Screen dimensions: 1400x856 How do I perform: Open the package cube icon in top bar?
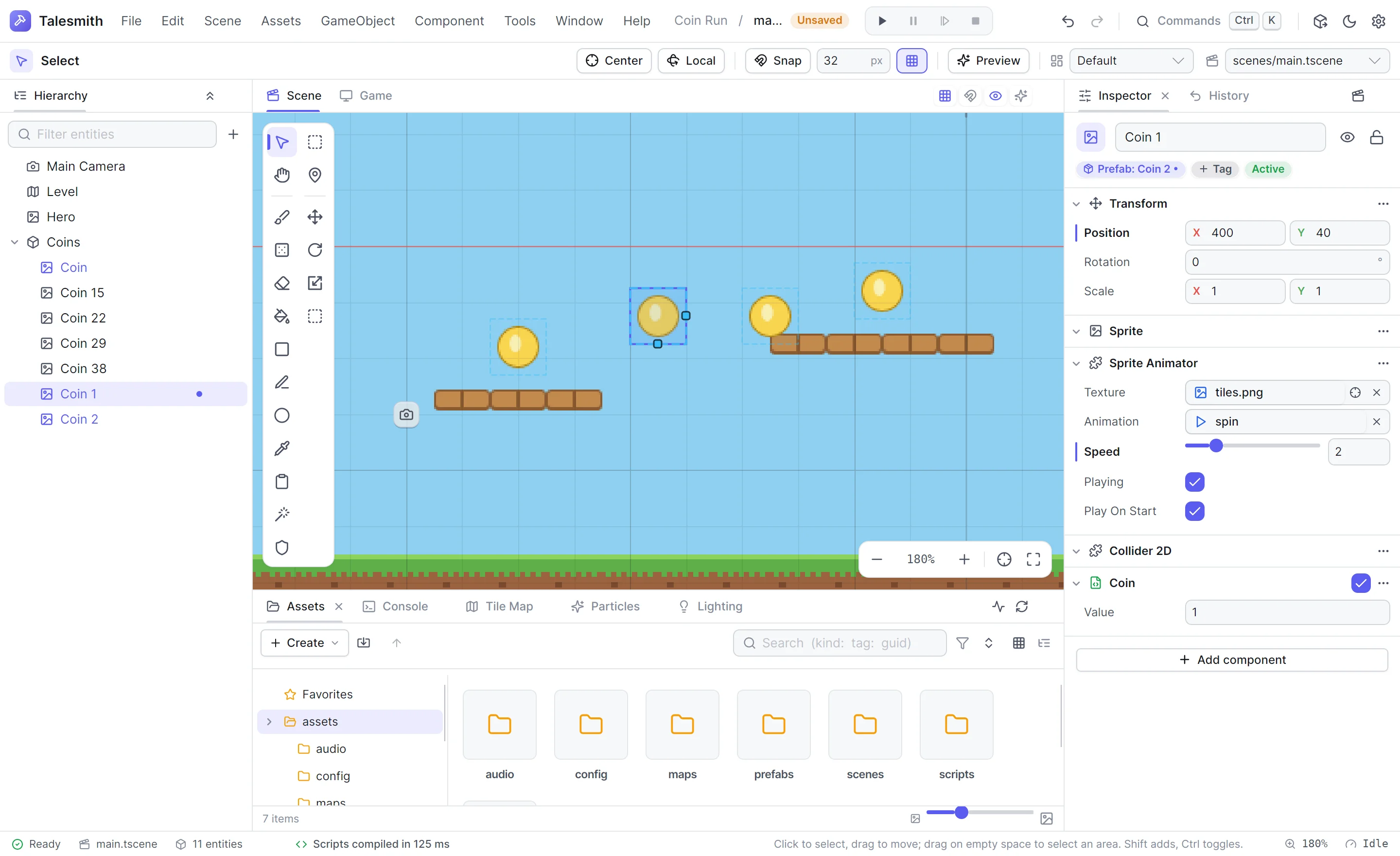click(x=1320, y=21)
